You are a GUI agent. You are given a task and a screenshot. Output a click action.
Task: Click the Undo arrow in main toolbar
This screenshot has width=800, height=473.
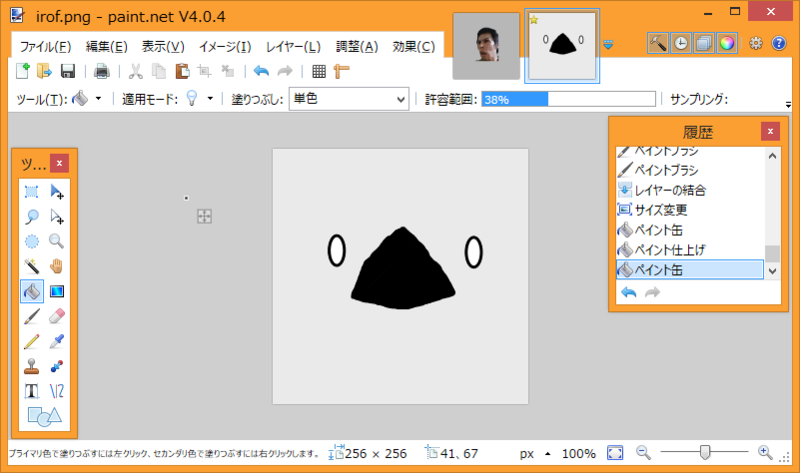(261, 71)
